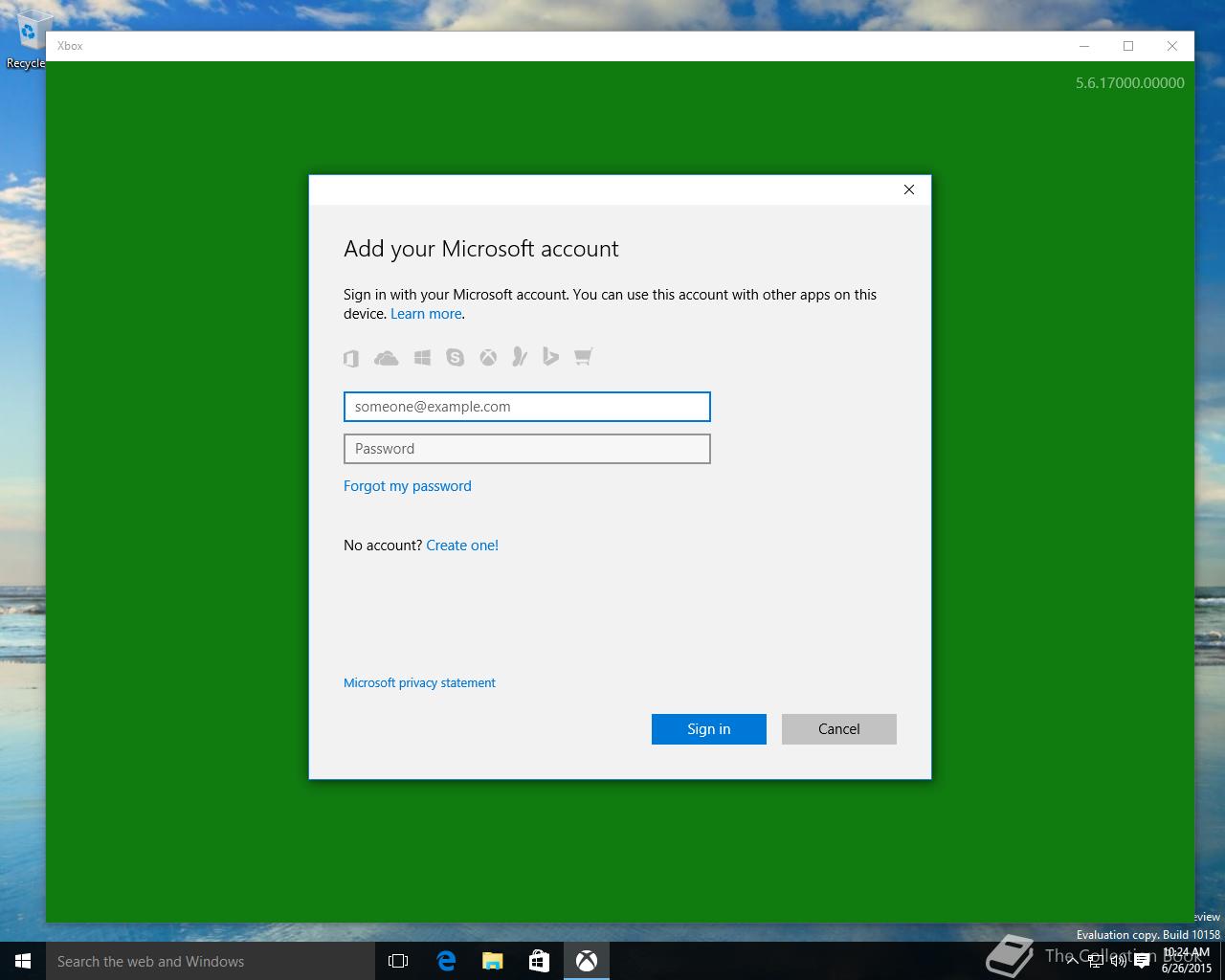Click the Skype icon in the services row
Image resolution: width=1225 pixels, height=980 pixels.
tap(456, 358)
